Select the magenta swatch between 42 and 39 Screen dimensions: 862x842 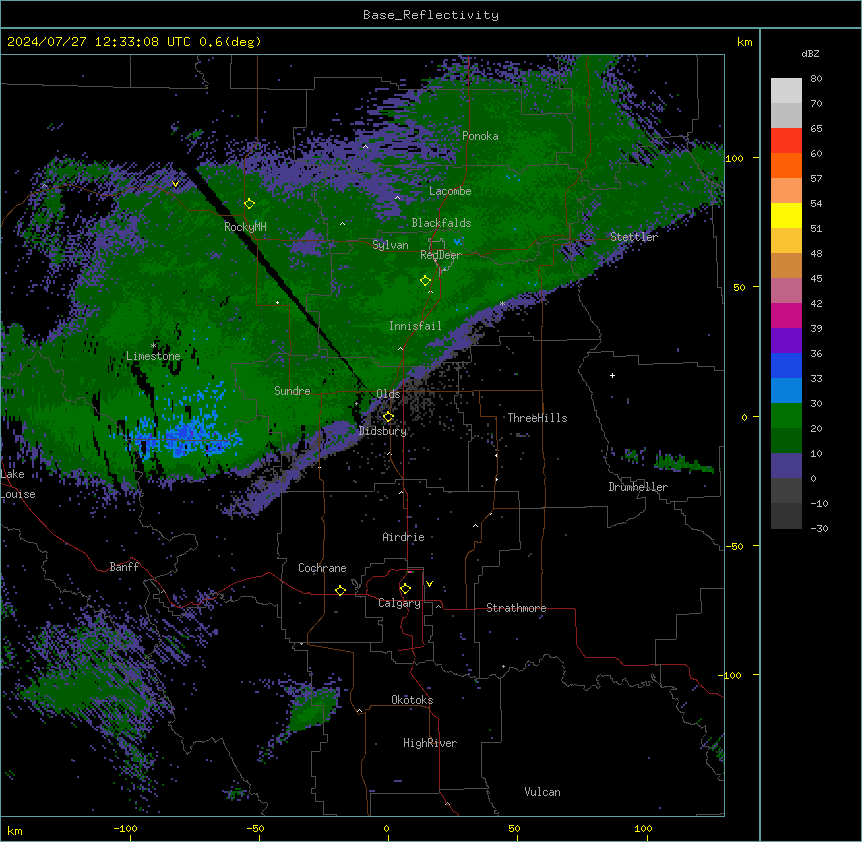[x=786, y=316]
